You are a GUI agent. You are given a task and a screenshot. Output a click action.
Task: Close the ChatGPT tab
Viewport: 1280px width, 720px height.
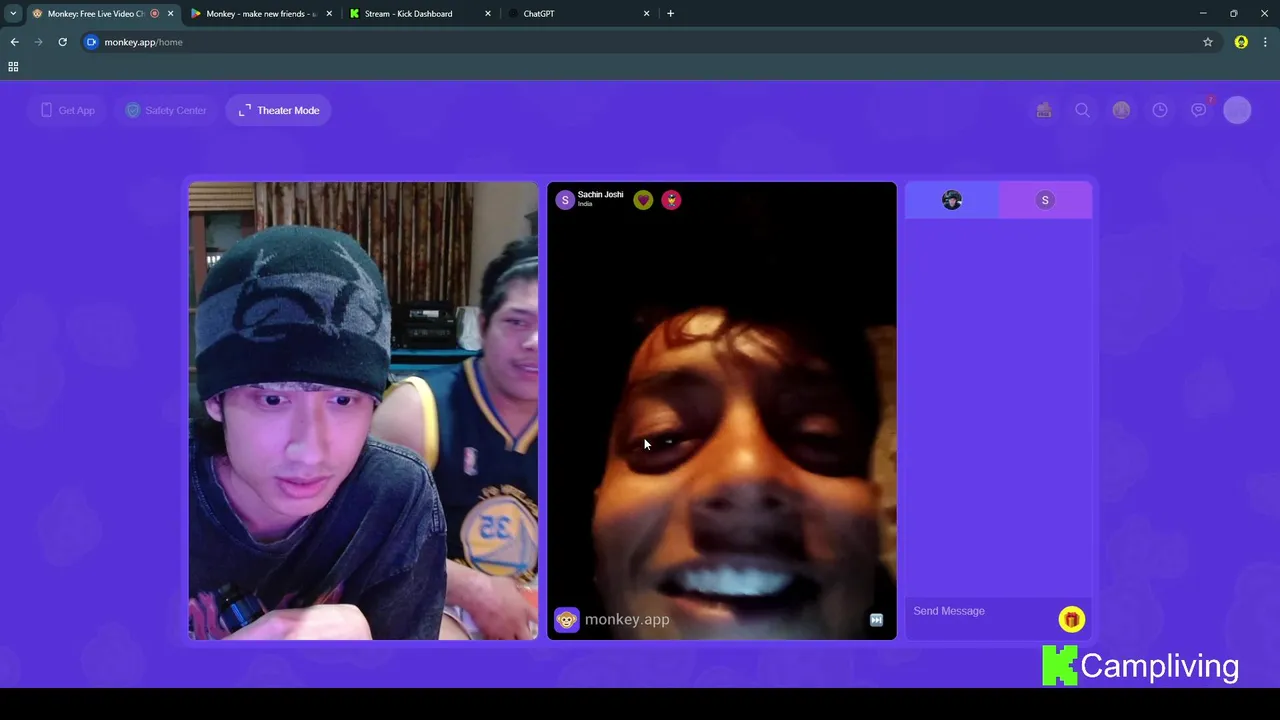[x=646, y=14]
